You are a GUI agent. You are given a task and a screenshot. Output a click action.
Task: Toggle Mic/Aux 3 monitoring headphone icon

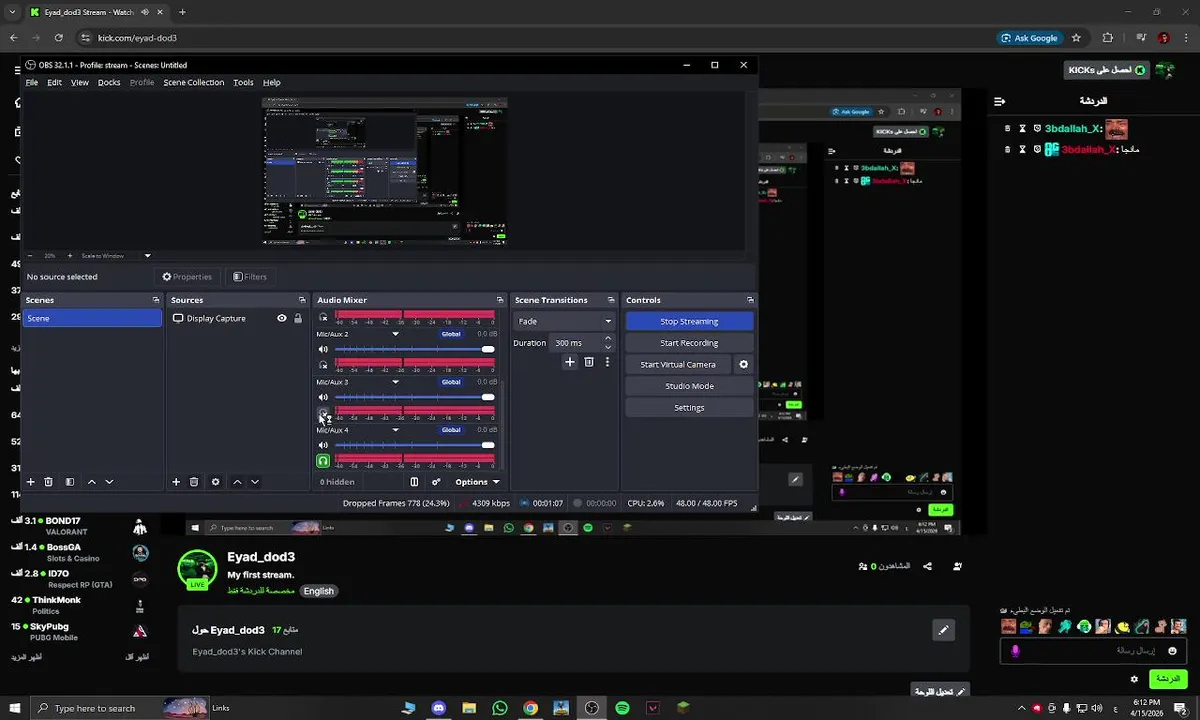coord(323,413)
